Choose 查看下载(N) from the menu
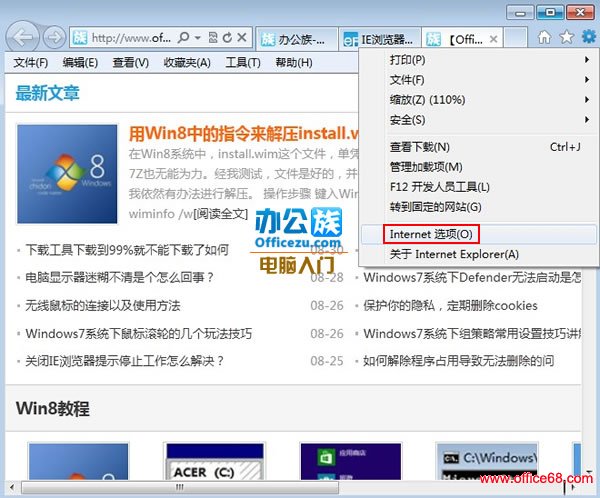Viewport: 600px width, 498px height. point(479,147)
